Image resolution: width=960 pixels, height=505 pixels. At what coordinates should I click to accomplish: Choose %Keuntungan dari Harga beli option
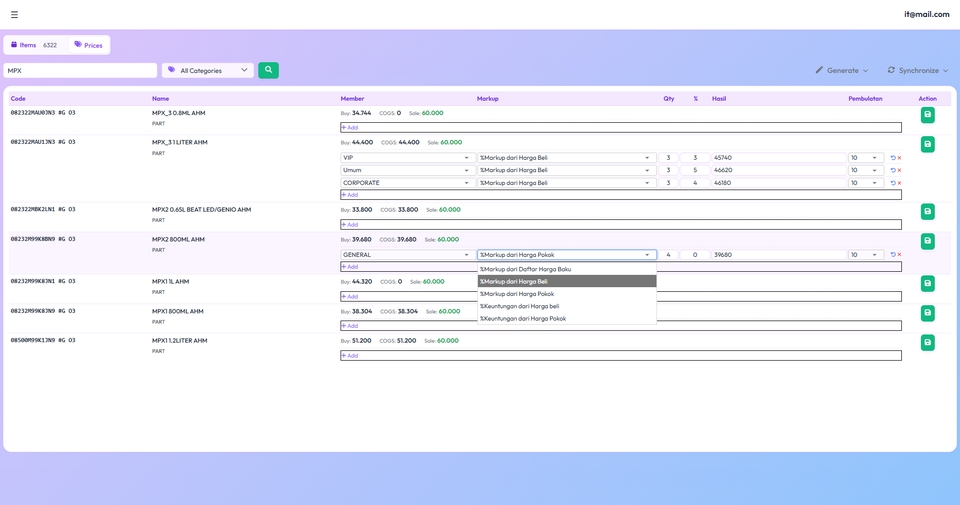pos(566,306)
